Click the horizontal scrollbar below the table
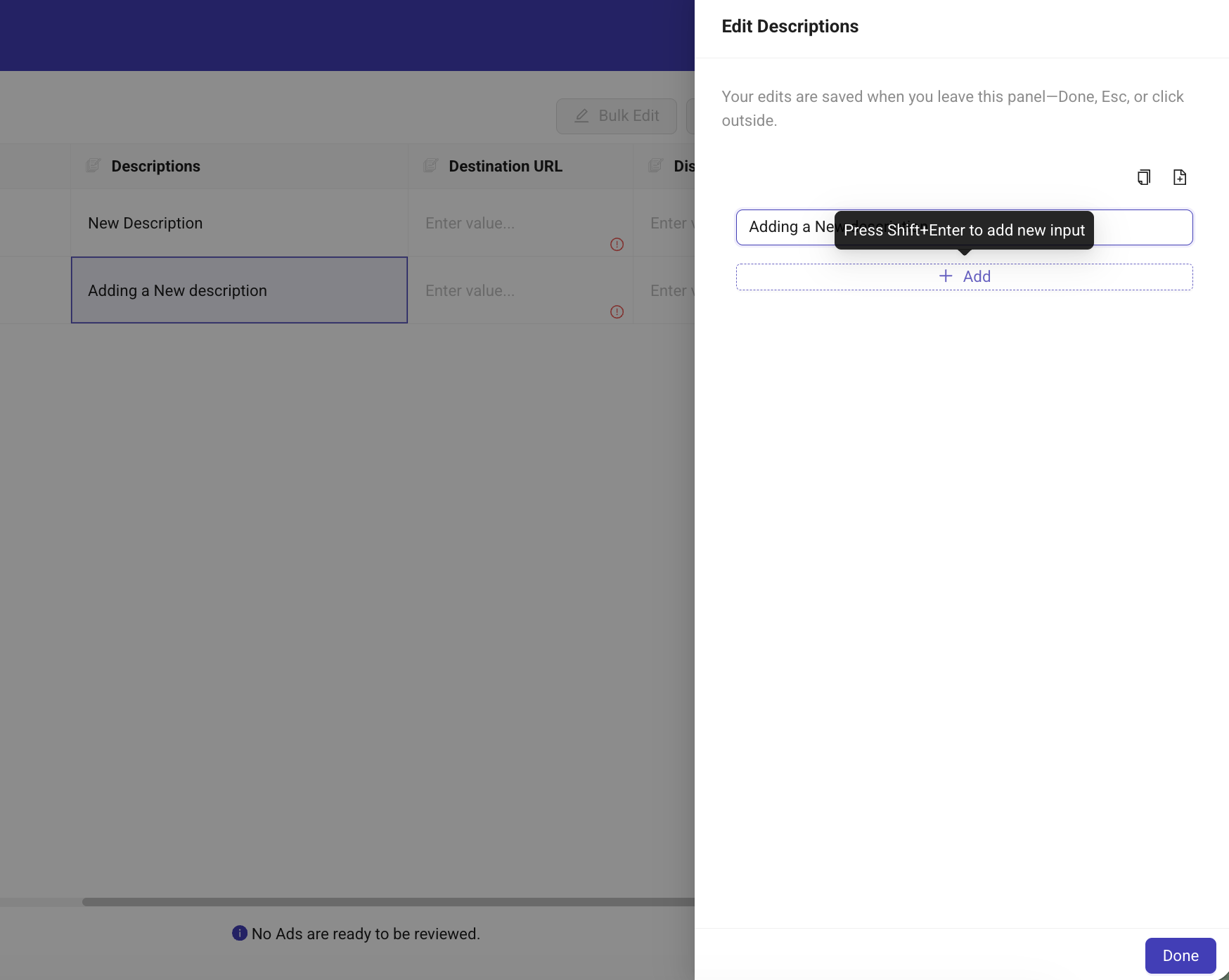The width and height of the screenshot is (1229, 980). (388, 902)
